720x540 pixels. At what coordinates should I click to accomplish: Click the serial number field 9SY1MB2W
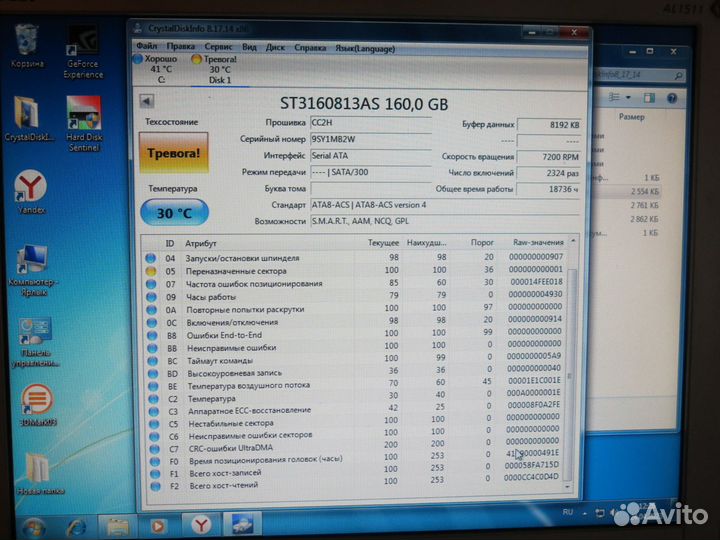(371, 140)
